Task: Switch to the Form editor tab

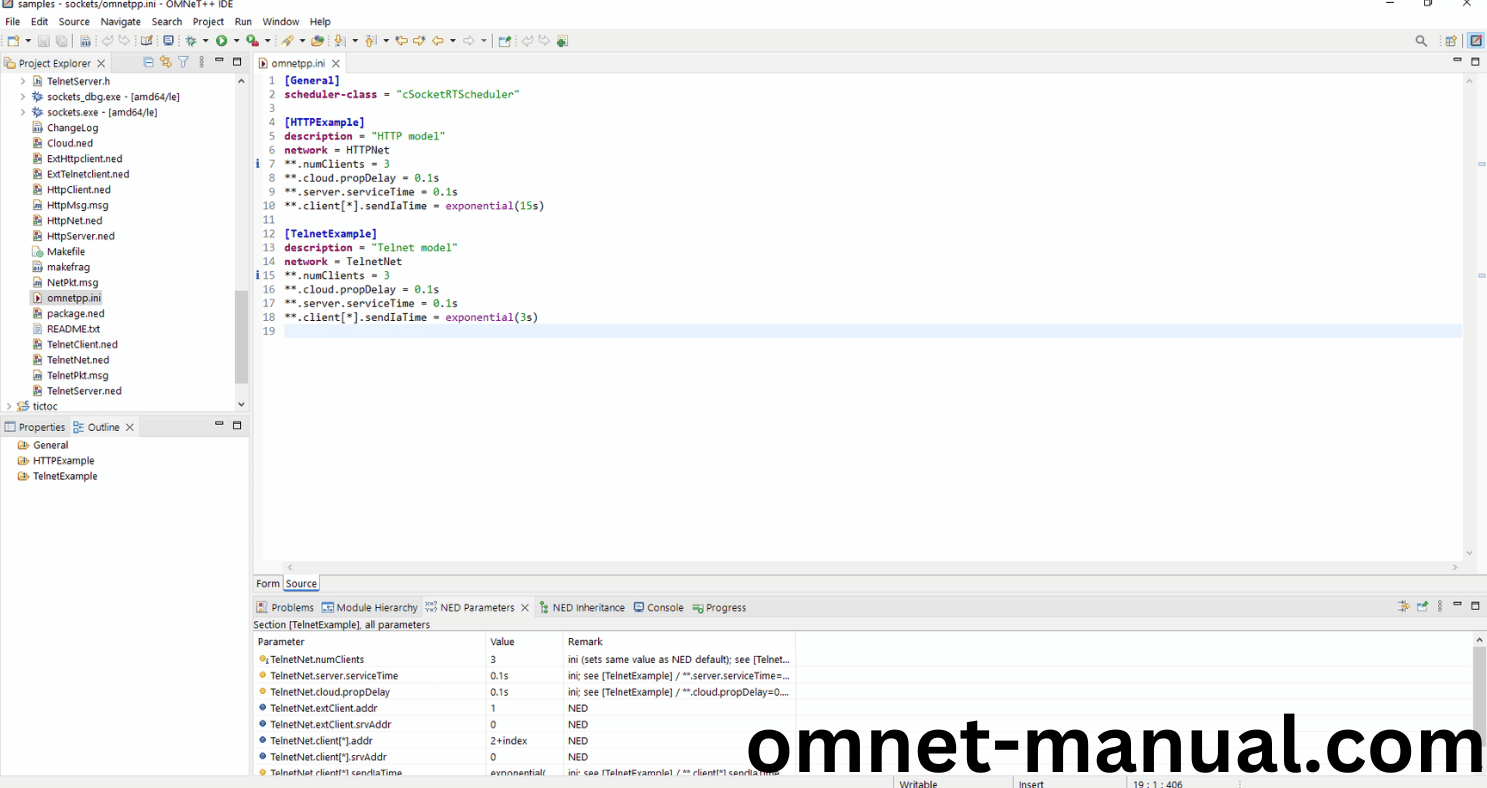Action: pyautogui.click(x=267, y=583)
